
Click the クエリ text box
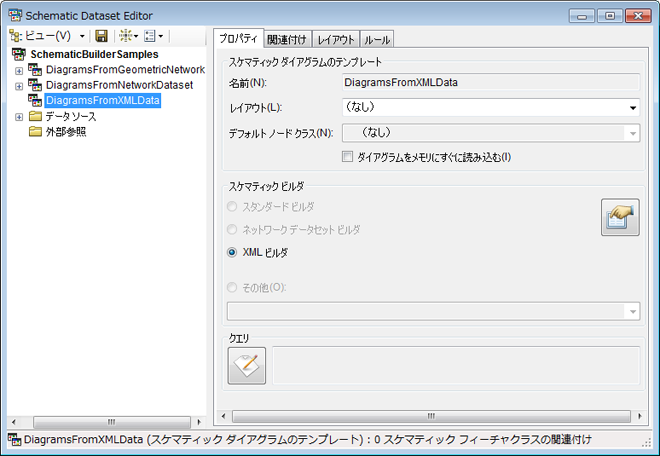456,365
